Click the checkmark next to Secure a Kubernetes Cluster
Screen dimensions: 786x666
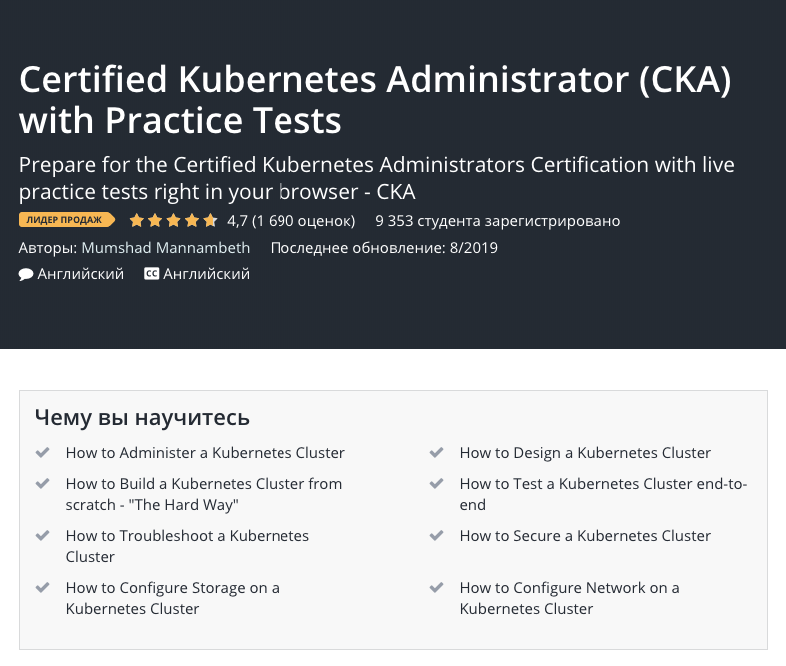pyautogui.click(x=437, y=536)
